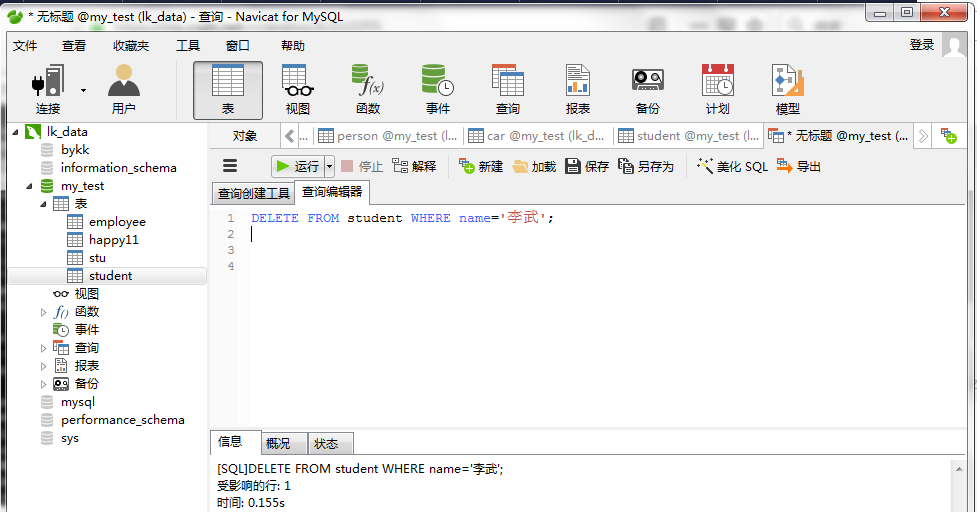Click the user avatar icon
Image resolution: width=977 pixels, height=512 pixels.
point(954,45)
